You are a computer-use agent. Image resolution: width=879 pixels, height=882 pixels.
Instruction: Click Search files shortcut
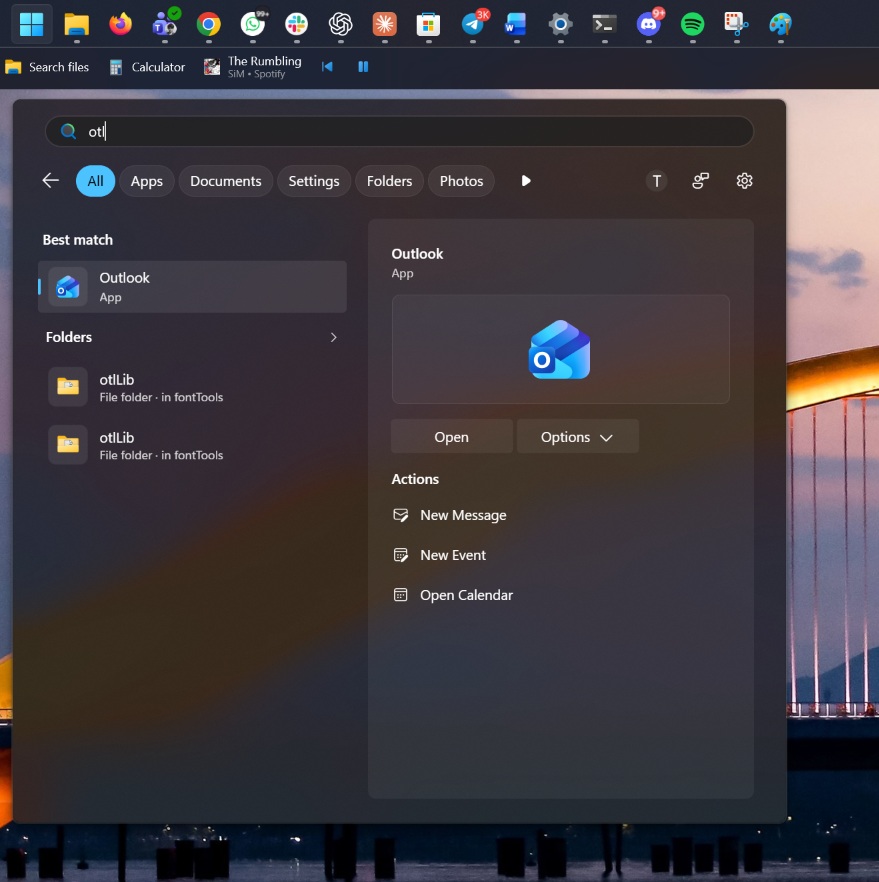pyautogui.click(x=47, y=67)
